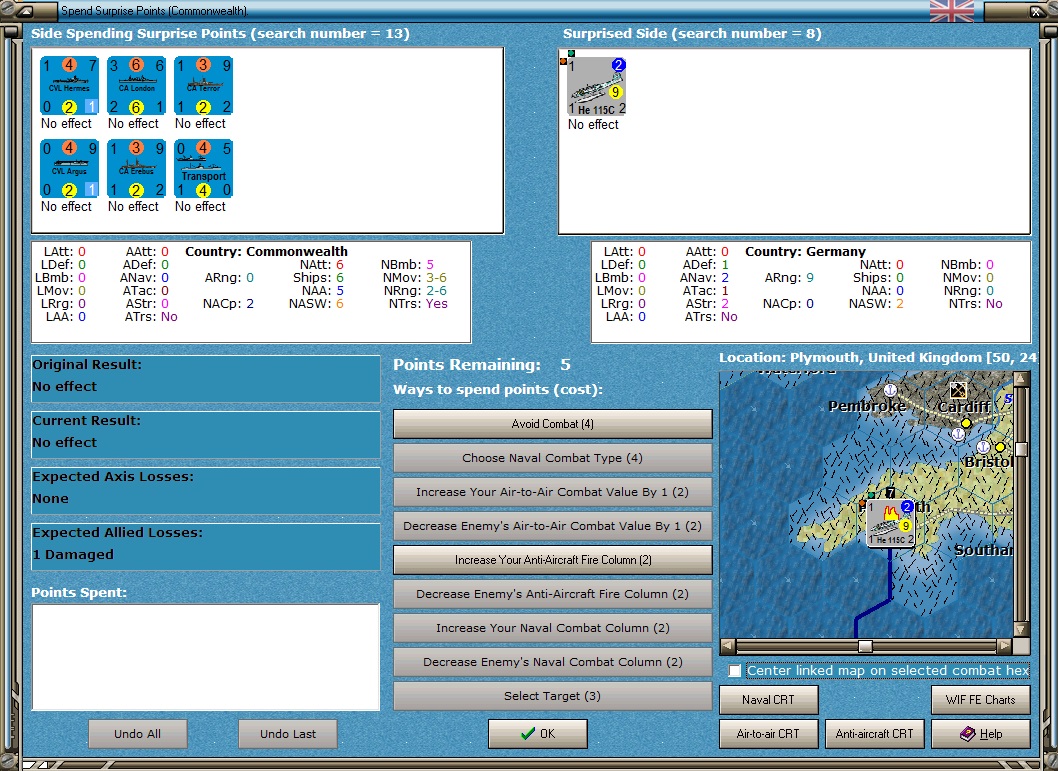Click the Cardiff label on the map
The image size is (1058, 771).
[964, 406]
